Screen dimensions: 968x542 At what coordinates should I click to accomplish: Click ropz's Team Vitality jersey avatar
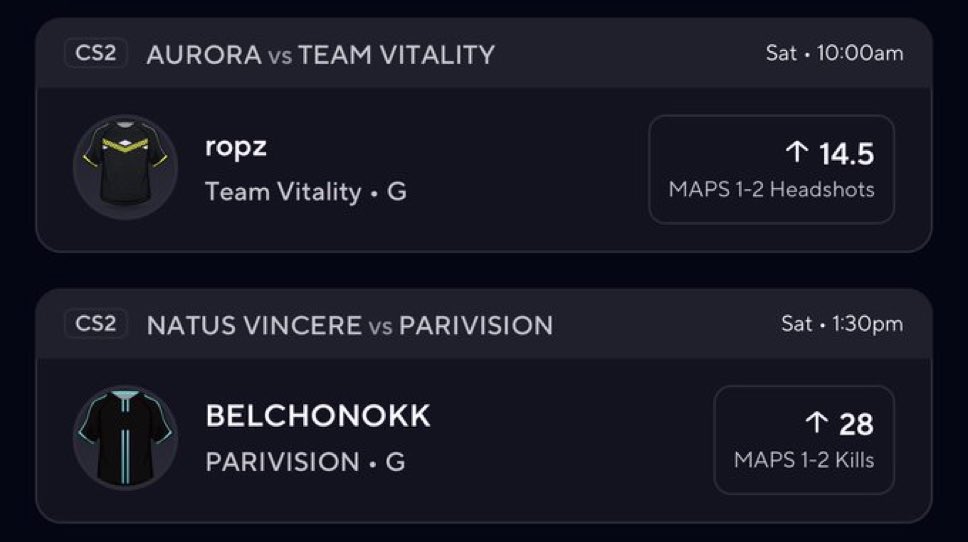(126, 168)
